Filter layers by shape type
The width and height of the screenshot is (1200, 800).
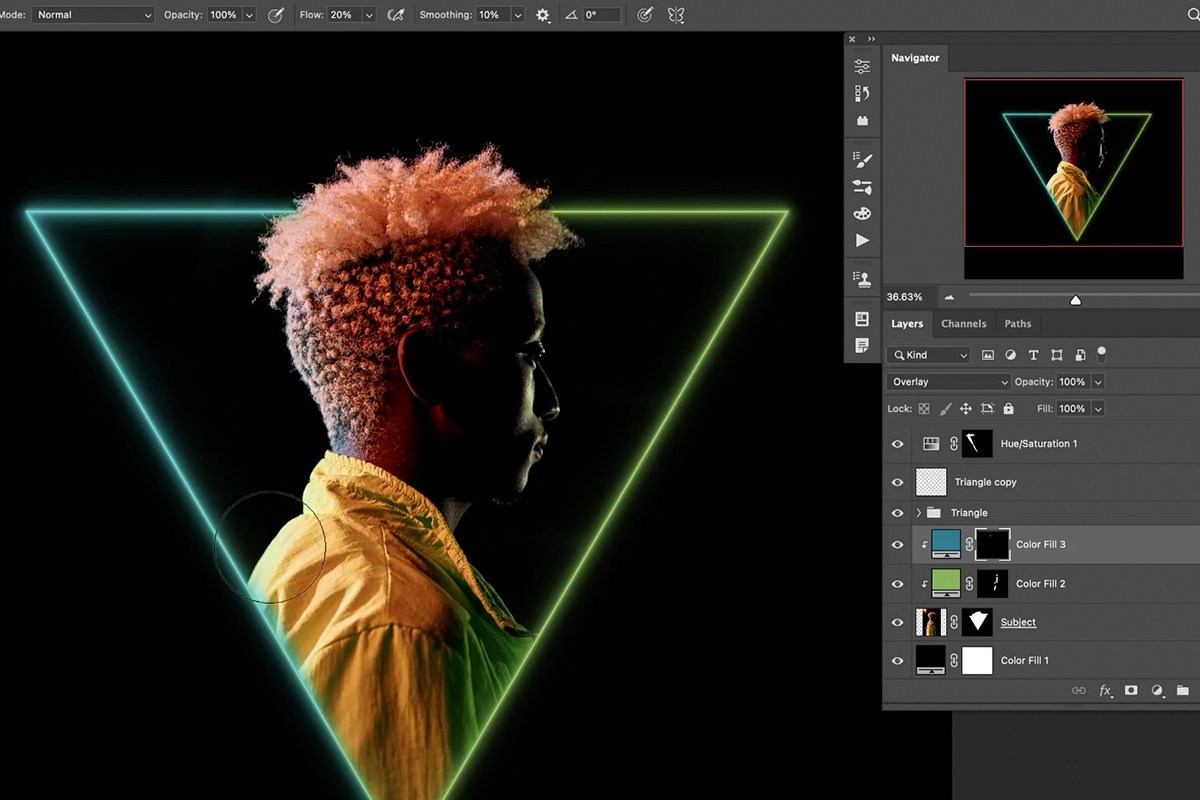tap(1056, 355)
